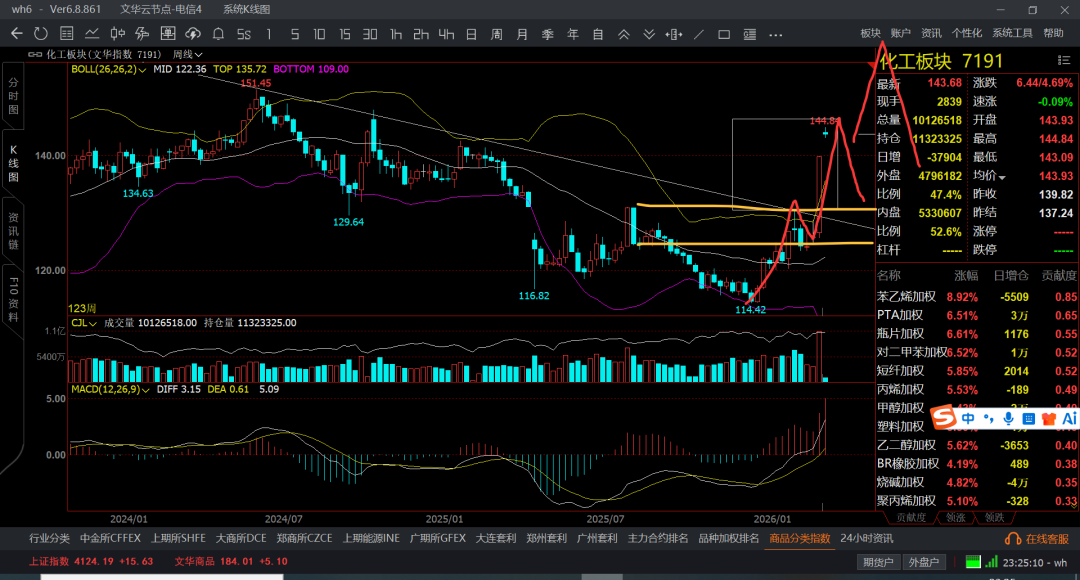Click the 苯乙烯加权 row
The width and height of the screenshot is (1080, 580).
pos(977,297)
